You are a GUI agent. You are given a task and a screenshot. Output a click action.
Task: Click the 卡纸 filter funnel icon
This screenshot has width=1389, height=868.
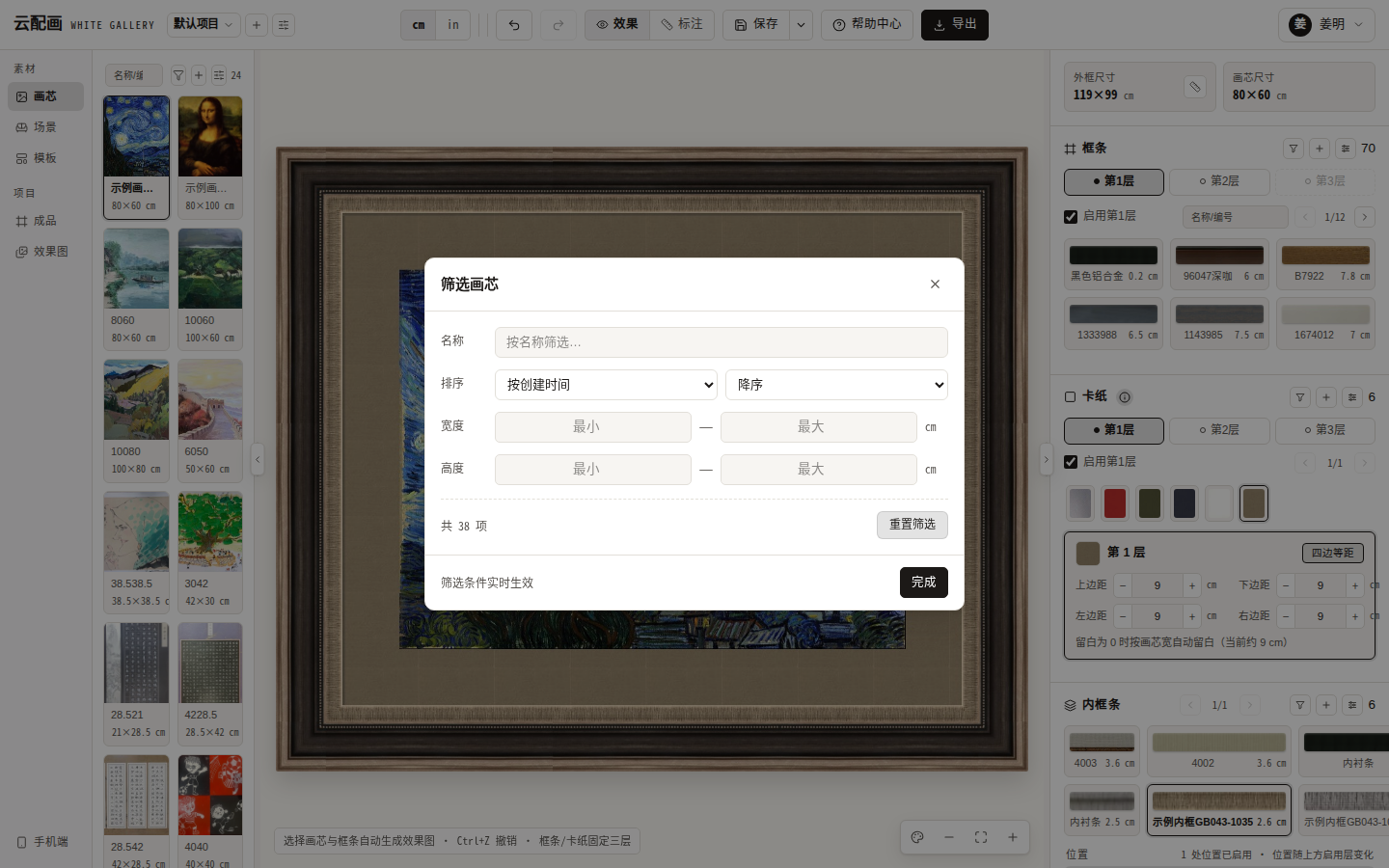[x=1300, y=397]
